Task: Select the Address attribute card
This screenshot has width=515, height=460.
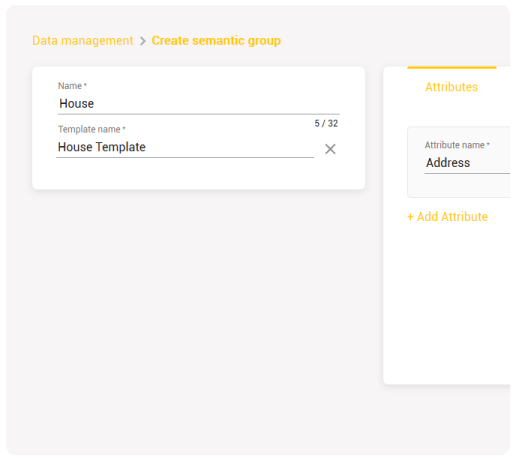Action: click(x=459, y=162)
